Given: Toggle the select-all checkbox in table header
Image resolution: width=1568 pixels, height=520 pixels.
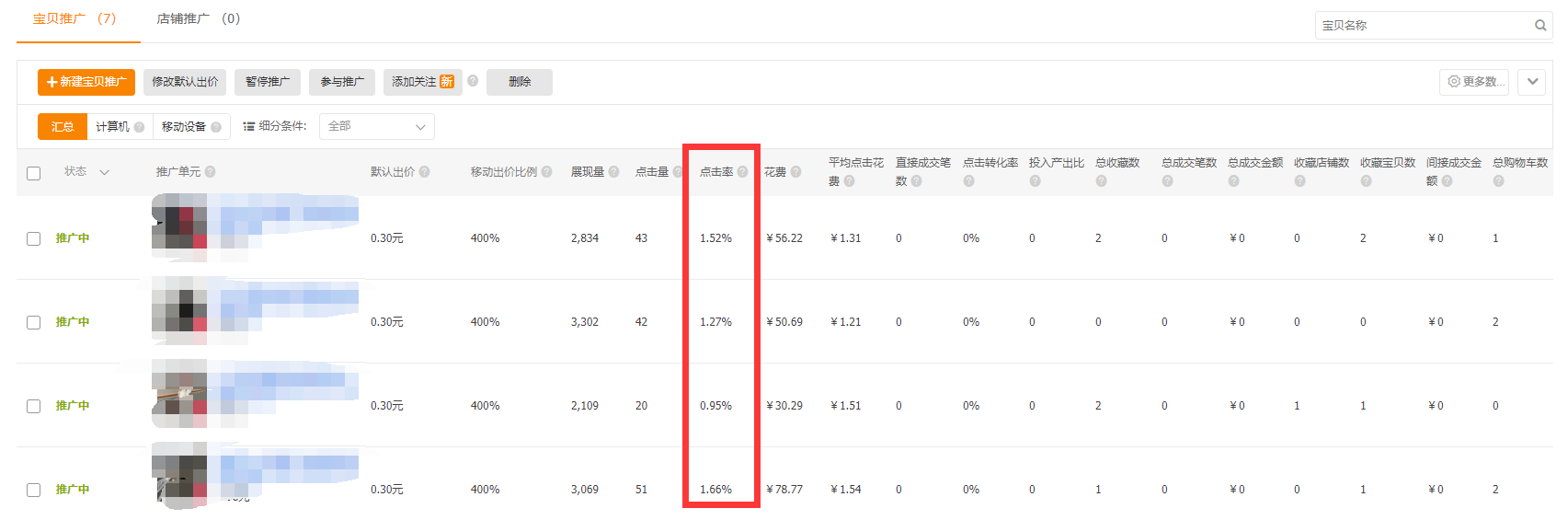Looking at the screenshot, I should (x=34, y=173).
